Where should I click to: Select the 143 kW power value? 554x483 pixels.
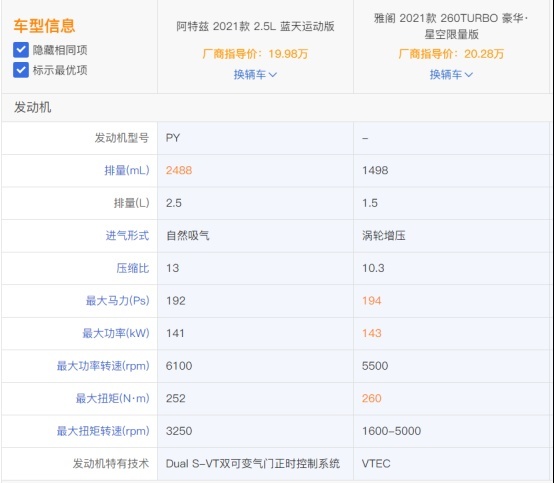[x=372, y=333]
